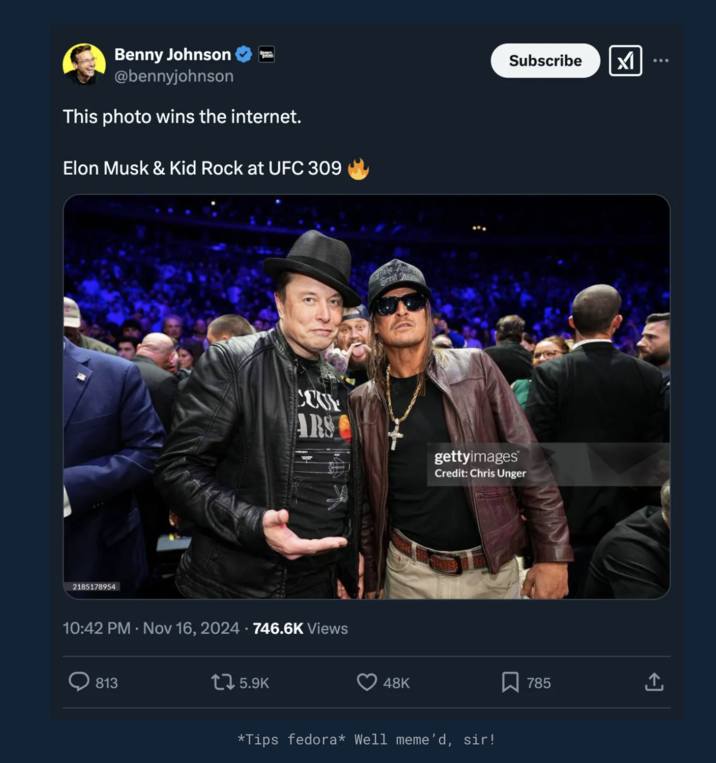
Task: Click the gettyimages watermark credit overlay
Action: (480, 464)
